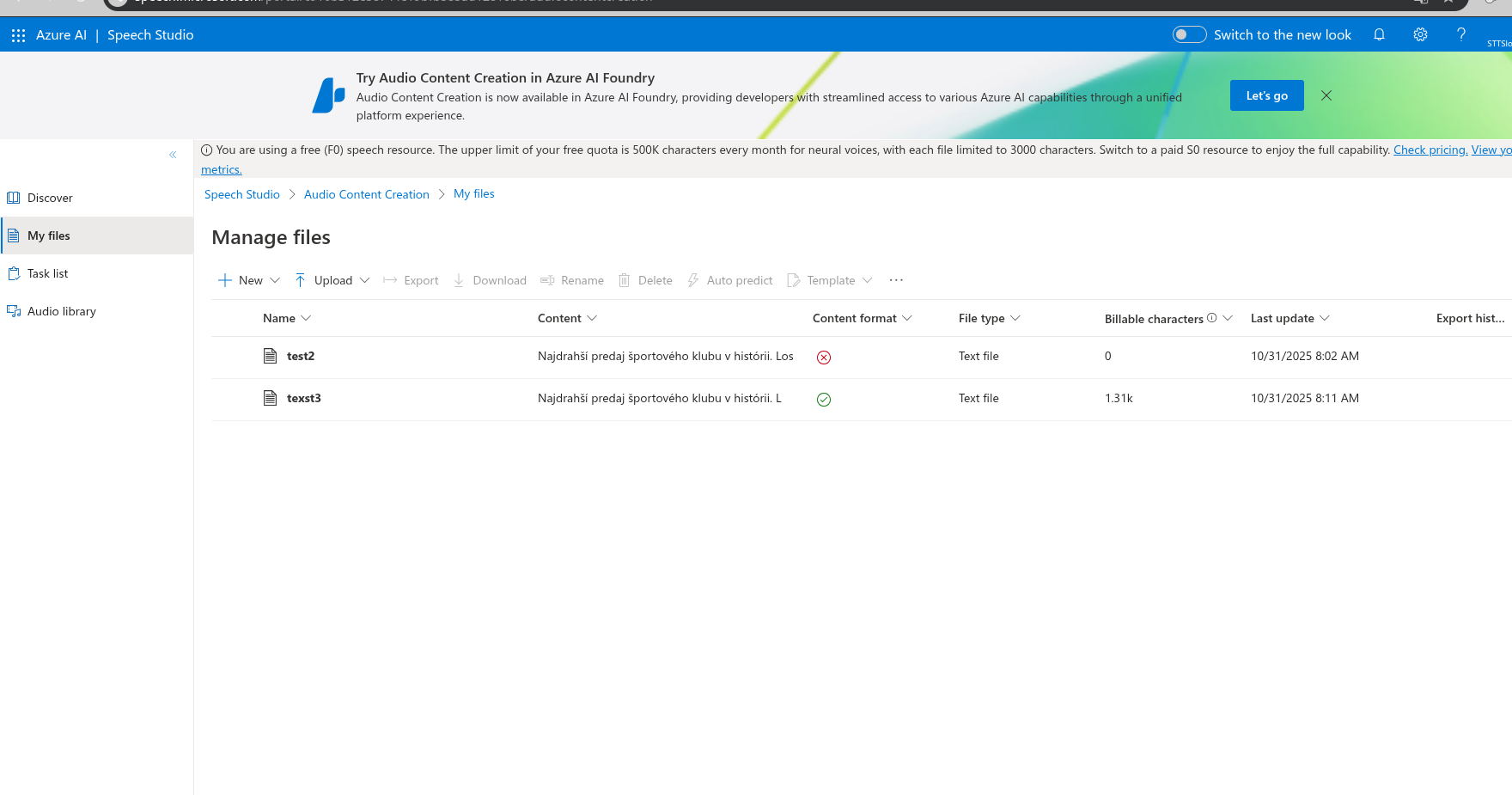1512x795 pixels.
Task: Open the Azure app launcher grid icon
Action: coord(18,35)
